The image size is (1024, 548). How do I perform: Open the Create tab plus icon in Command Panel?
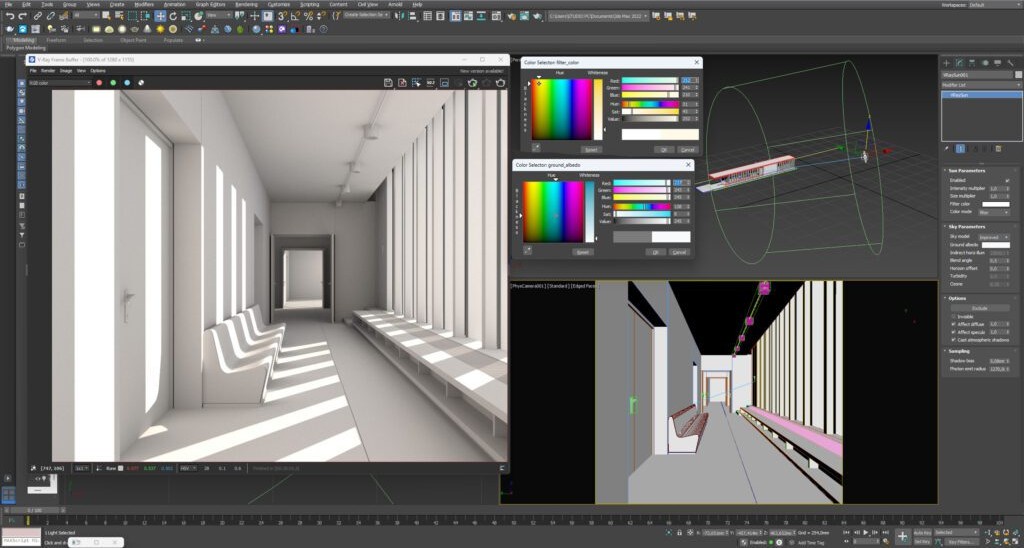pyautogui.click(x=946, y=63)
